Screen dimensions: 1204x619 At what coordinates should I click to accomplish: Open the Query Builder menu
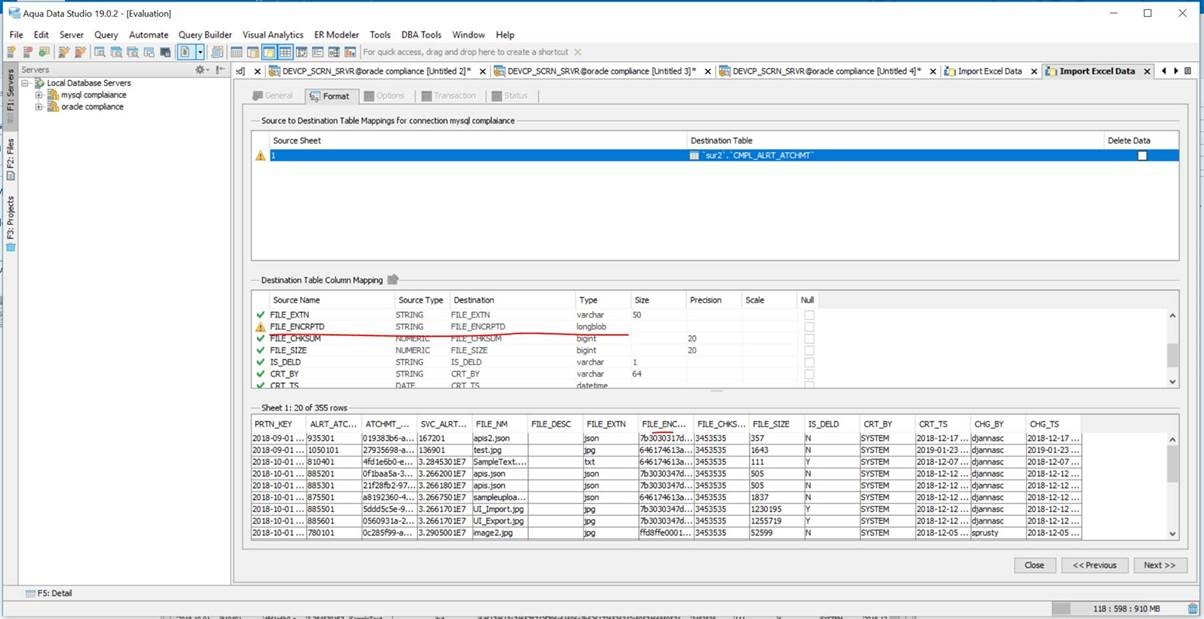tap(205, 34)
